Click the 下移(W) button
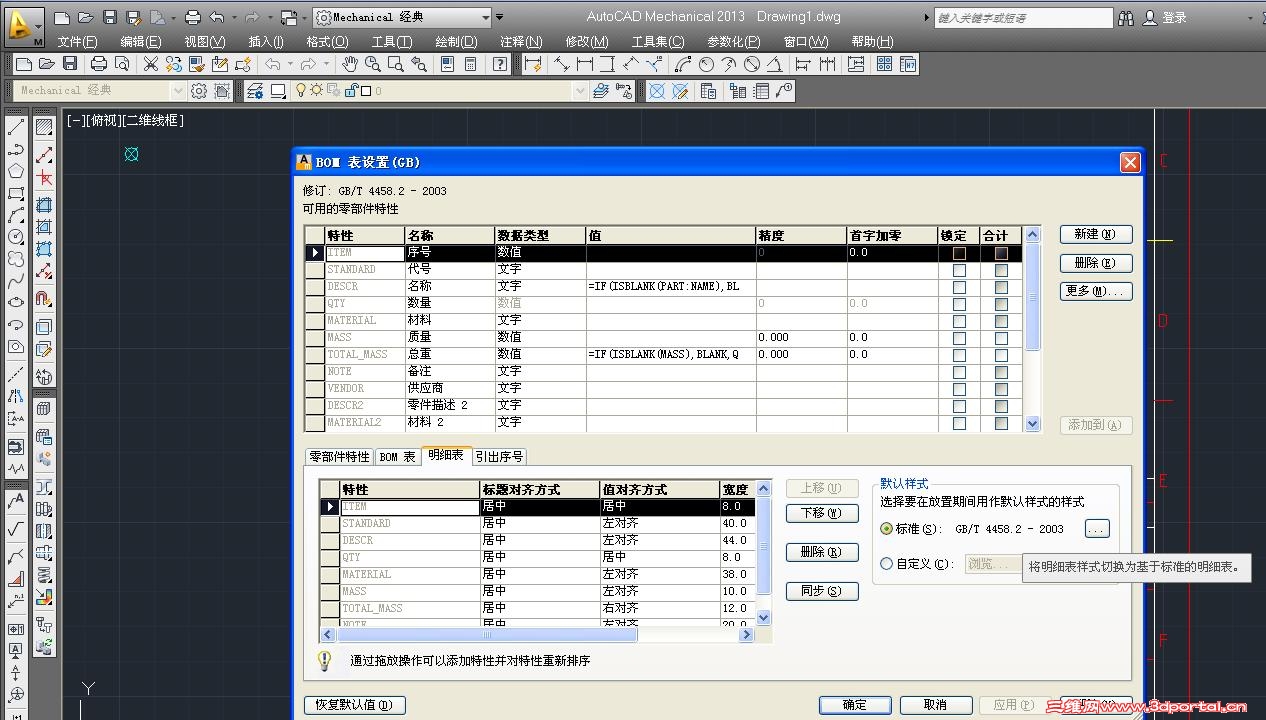 tap(822, 513)
